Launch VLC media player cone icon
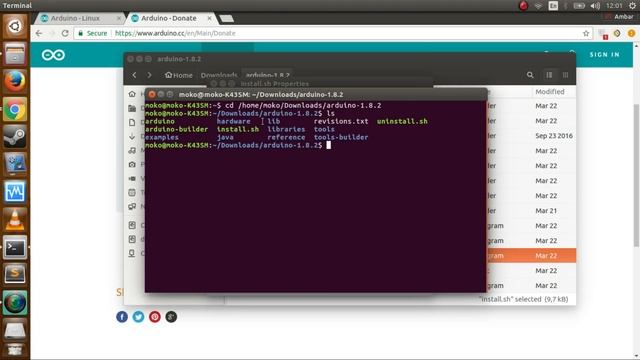640x360 pixels. click(15, 220)
